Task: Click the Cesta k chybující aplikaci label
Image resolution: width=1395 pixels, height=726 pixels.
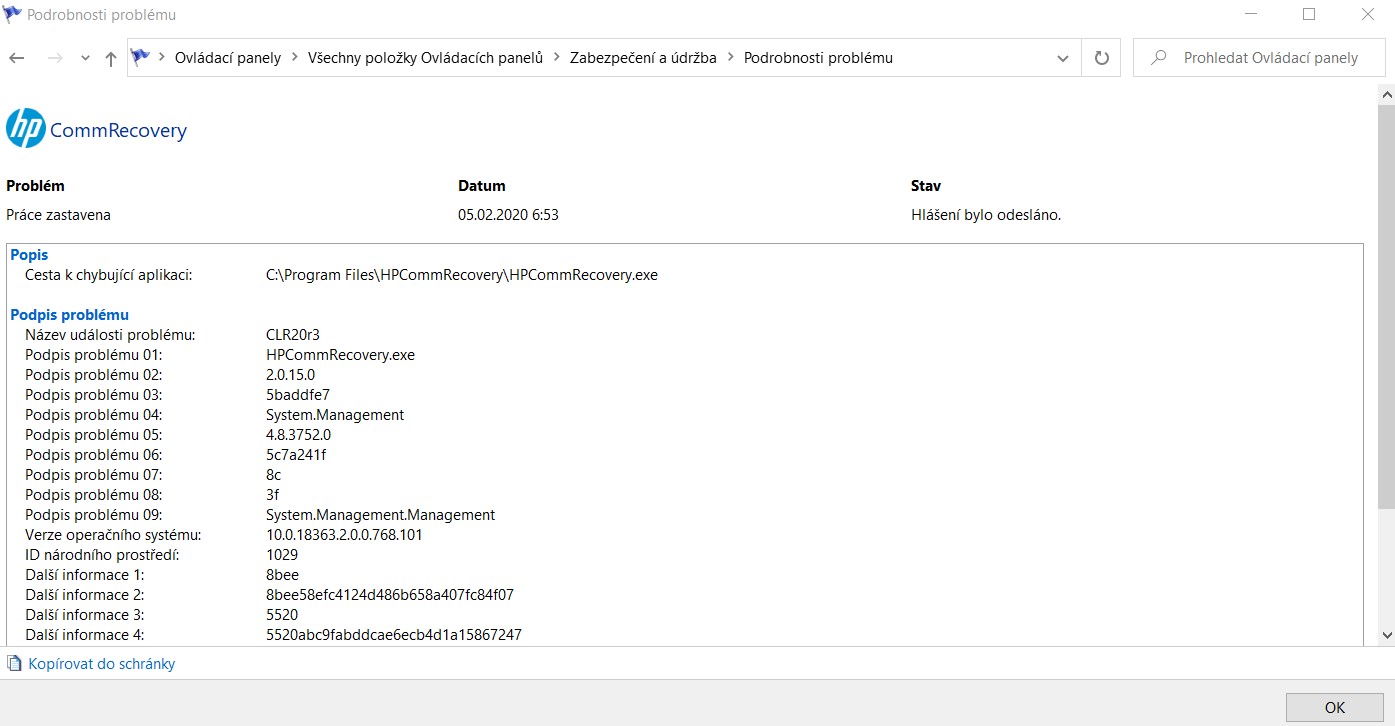Action: pos(108,275)
